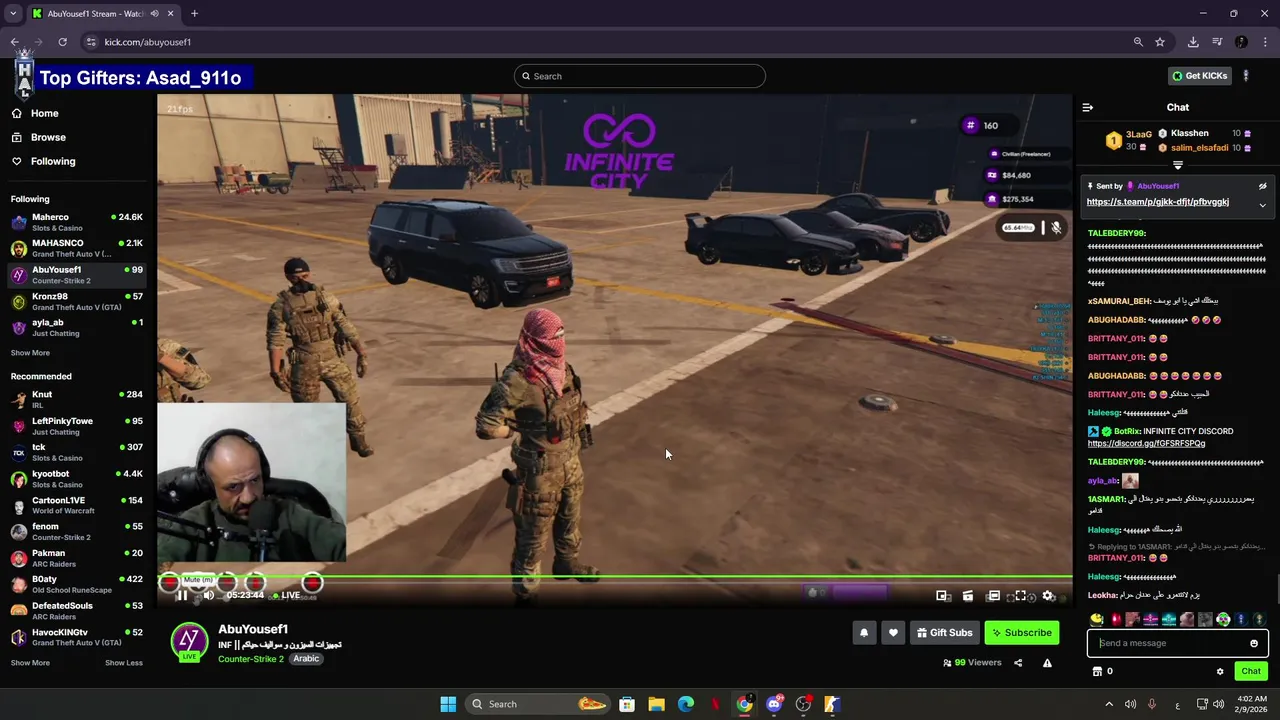Open pinned s.team link
Viewport: 1280px width, 720px height.
pos(1158,202)
